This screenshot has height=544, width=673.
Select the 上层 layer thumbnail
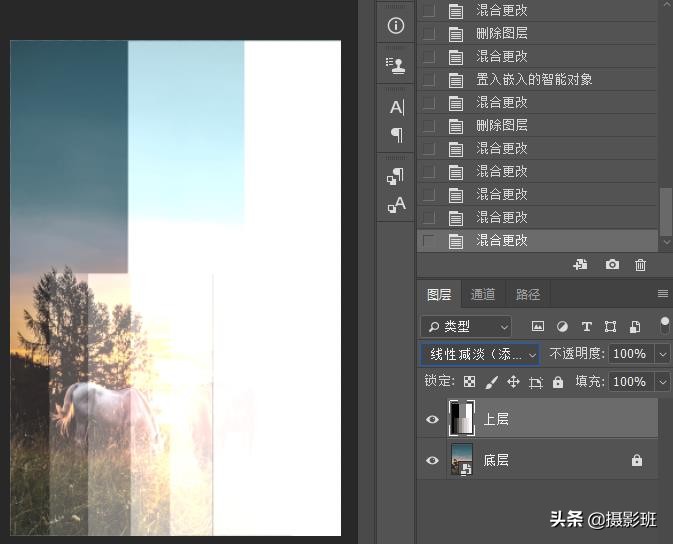pos(462,418)
